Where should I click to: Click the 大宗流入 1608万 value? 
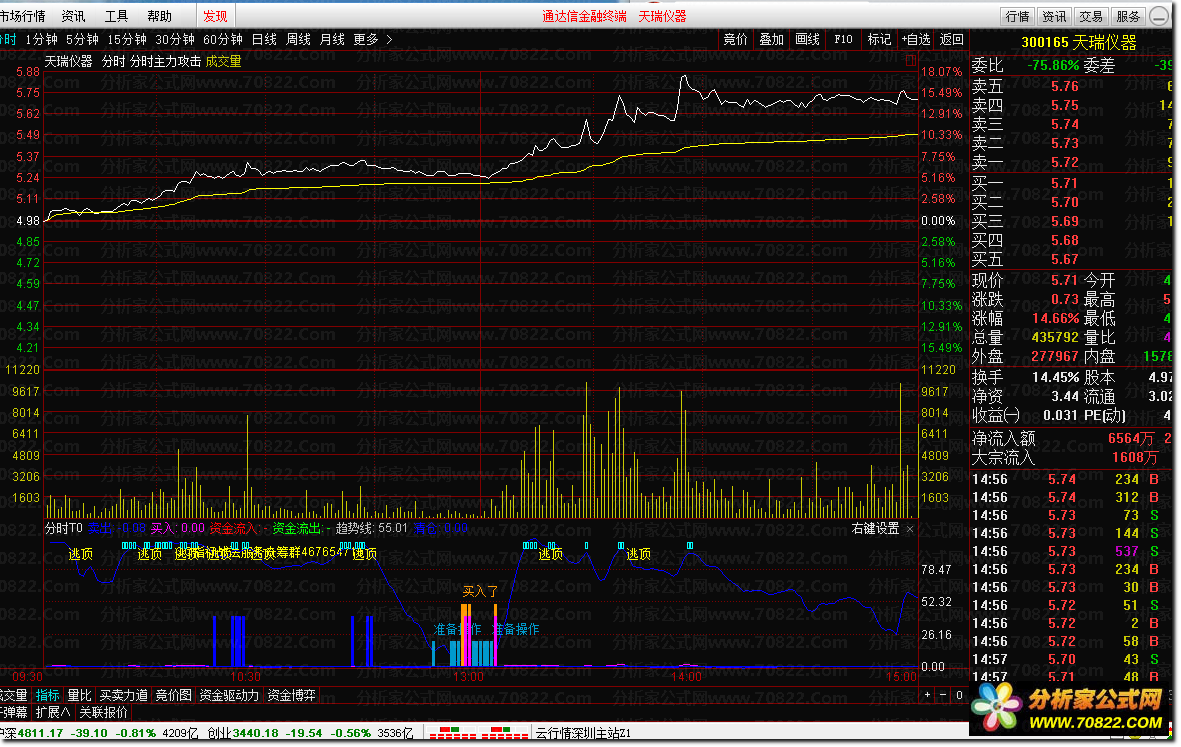coord(1135,457)
